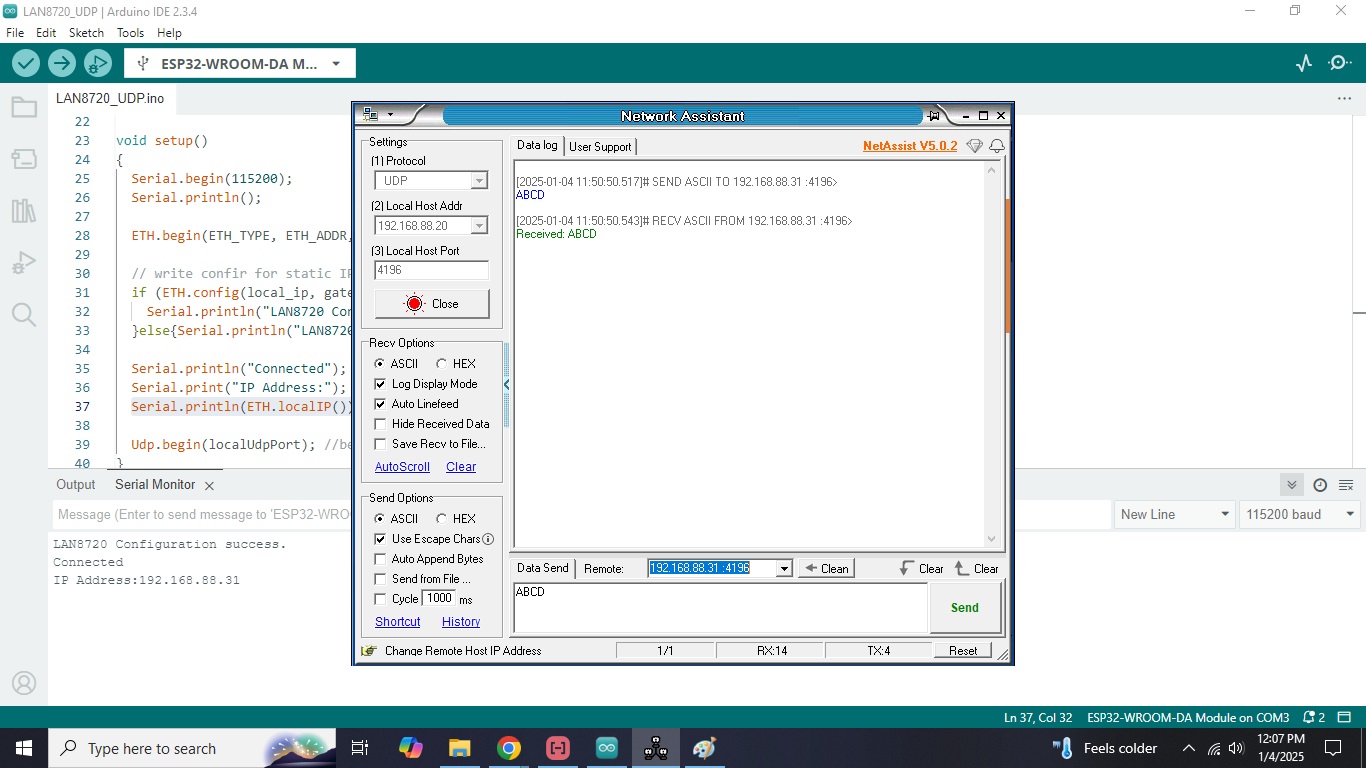The height and width of the screenshot is (768, 1366).
Task: Click the Search magnifier sidebar icon
Action: [x=24, y=315]
